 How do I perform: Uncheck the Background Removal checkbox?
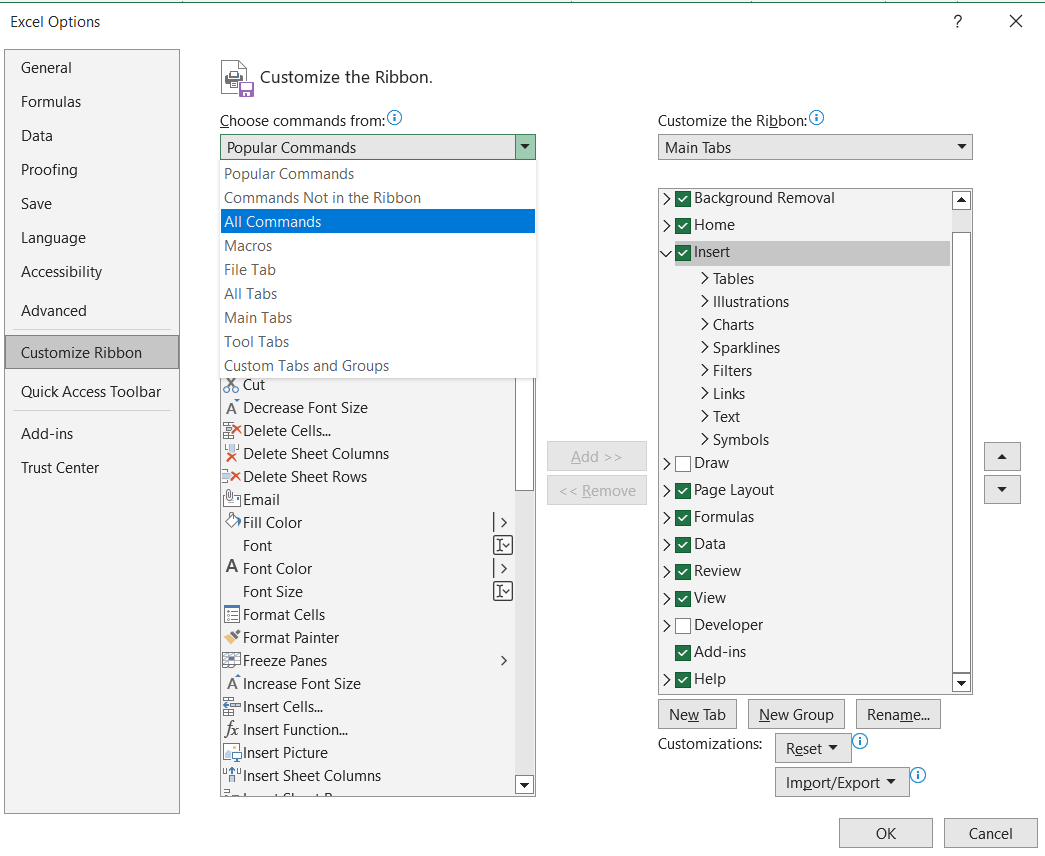click(x=682, y=199)
